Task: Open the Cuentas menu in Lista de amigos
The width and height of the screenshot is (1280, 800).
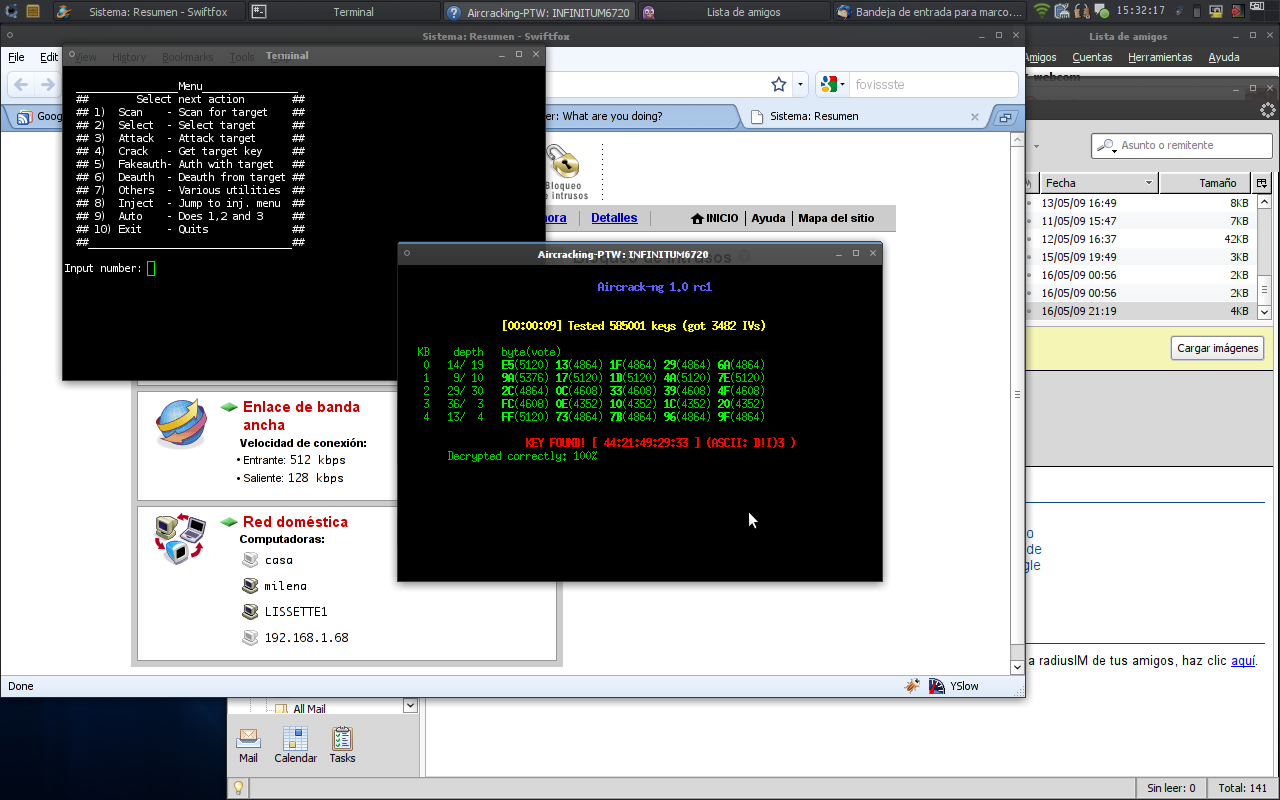Action: tap(1092, 57)
